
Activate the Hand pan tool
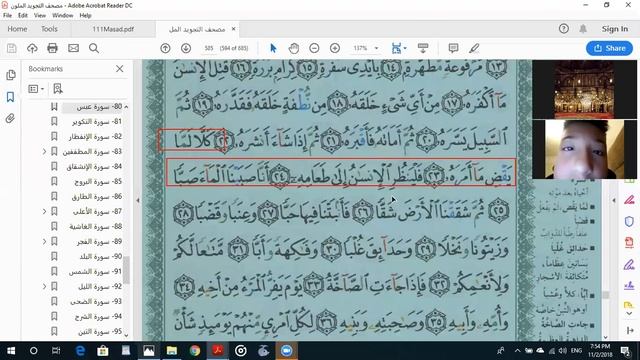(x=293, y=48)
